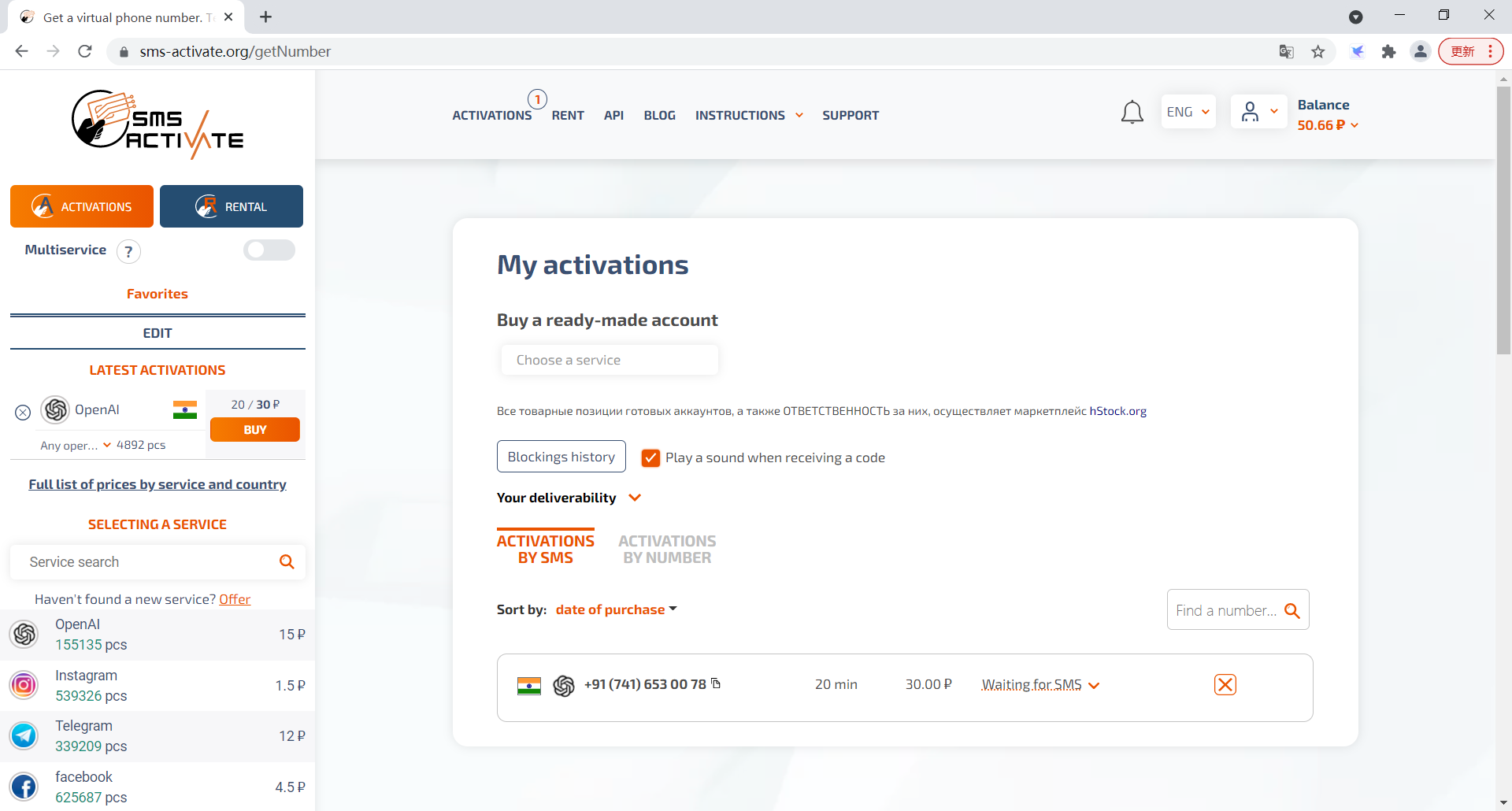Click the Telegram icon in service list
The image size is (1512, 811).
(24, 735)
